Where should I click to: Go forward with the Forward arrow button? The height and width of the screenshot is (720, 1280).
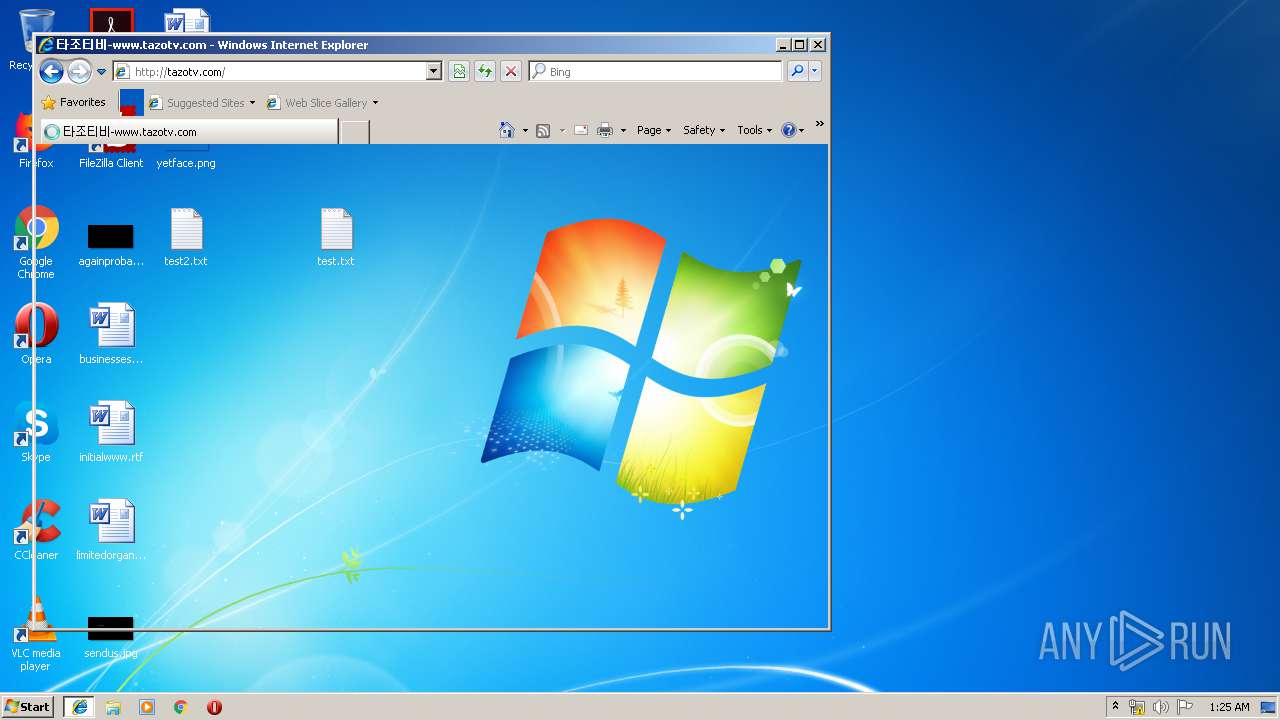point(79,71)
